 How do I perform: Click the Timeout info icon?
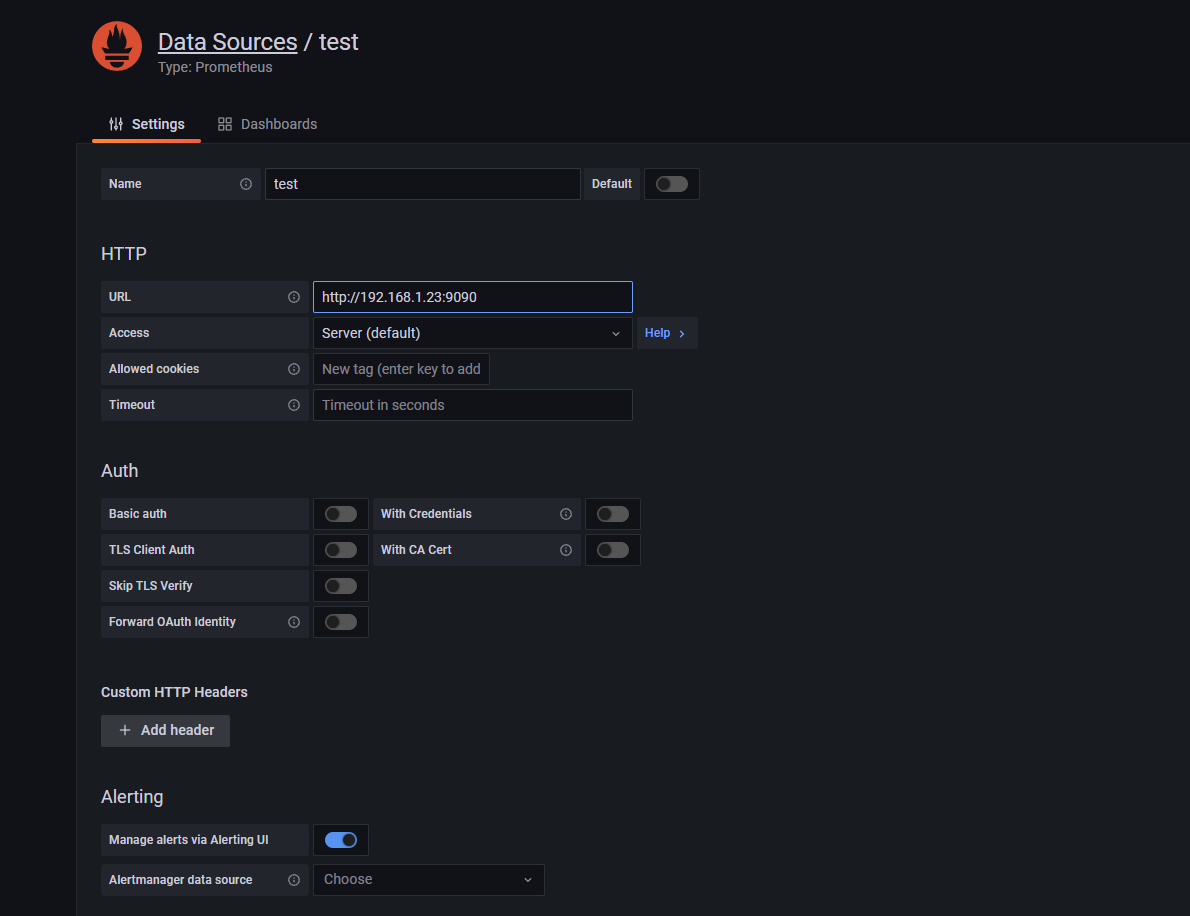[294, 405]
